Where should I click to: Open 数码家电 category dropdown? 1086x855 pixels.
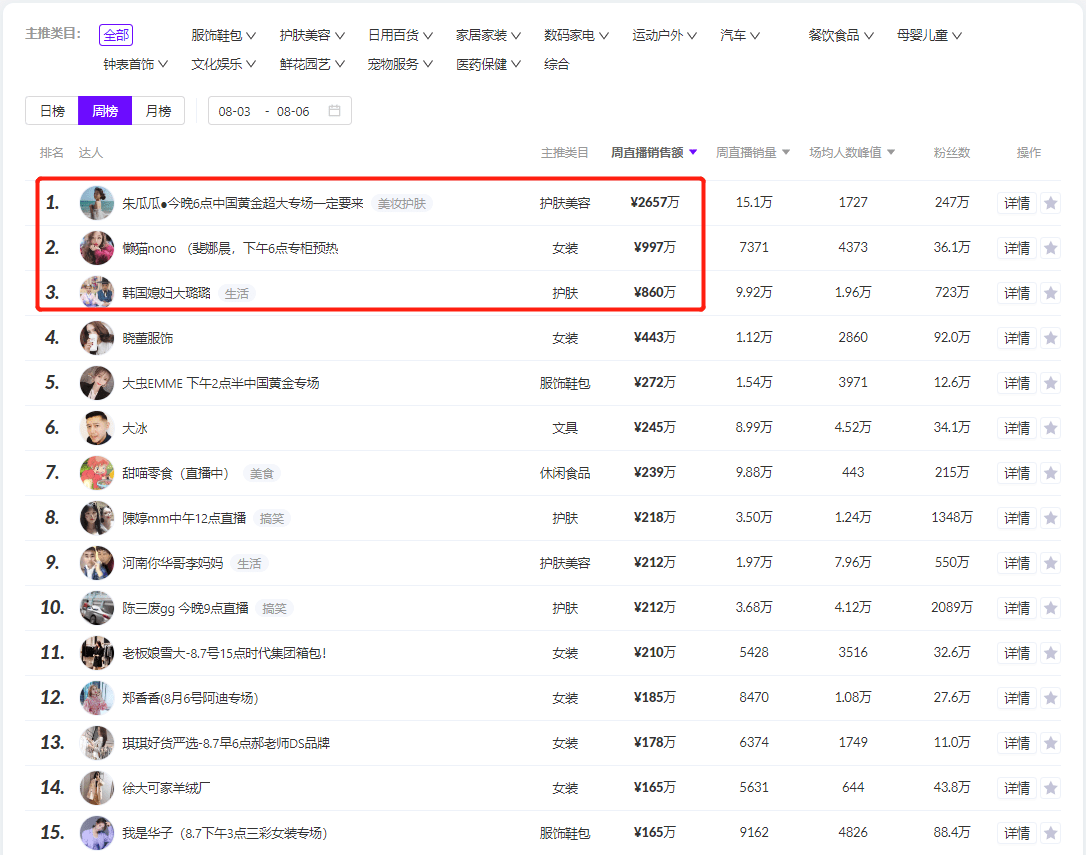coord(576,35)
